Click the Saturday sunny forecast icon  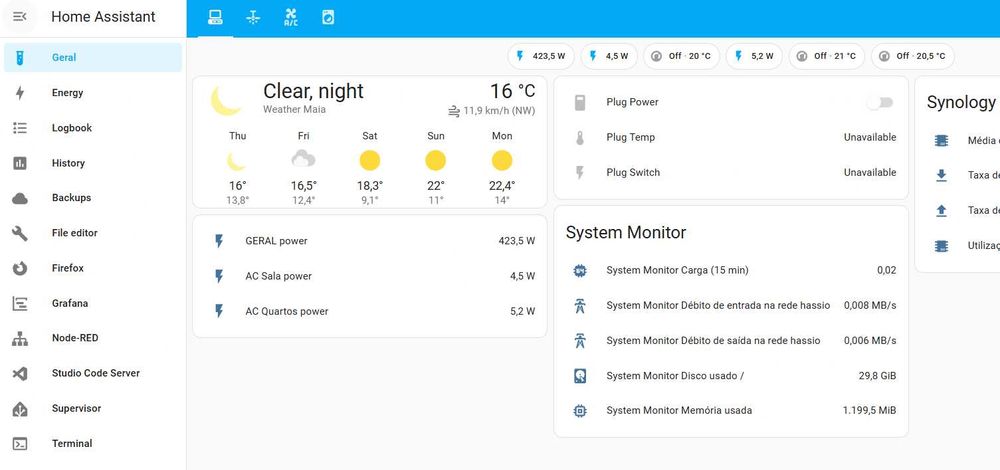point(370,160)
